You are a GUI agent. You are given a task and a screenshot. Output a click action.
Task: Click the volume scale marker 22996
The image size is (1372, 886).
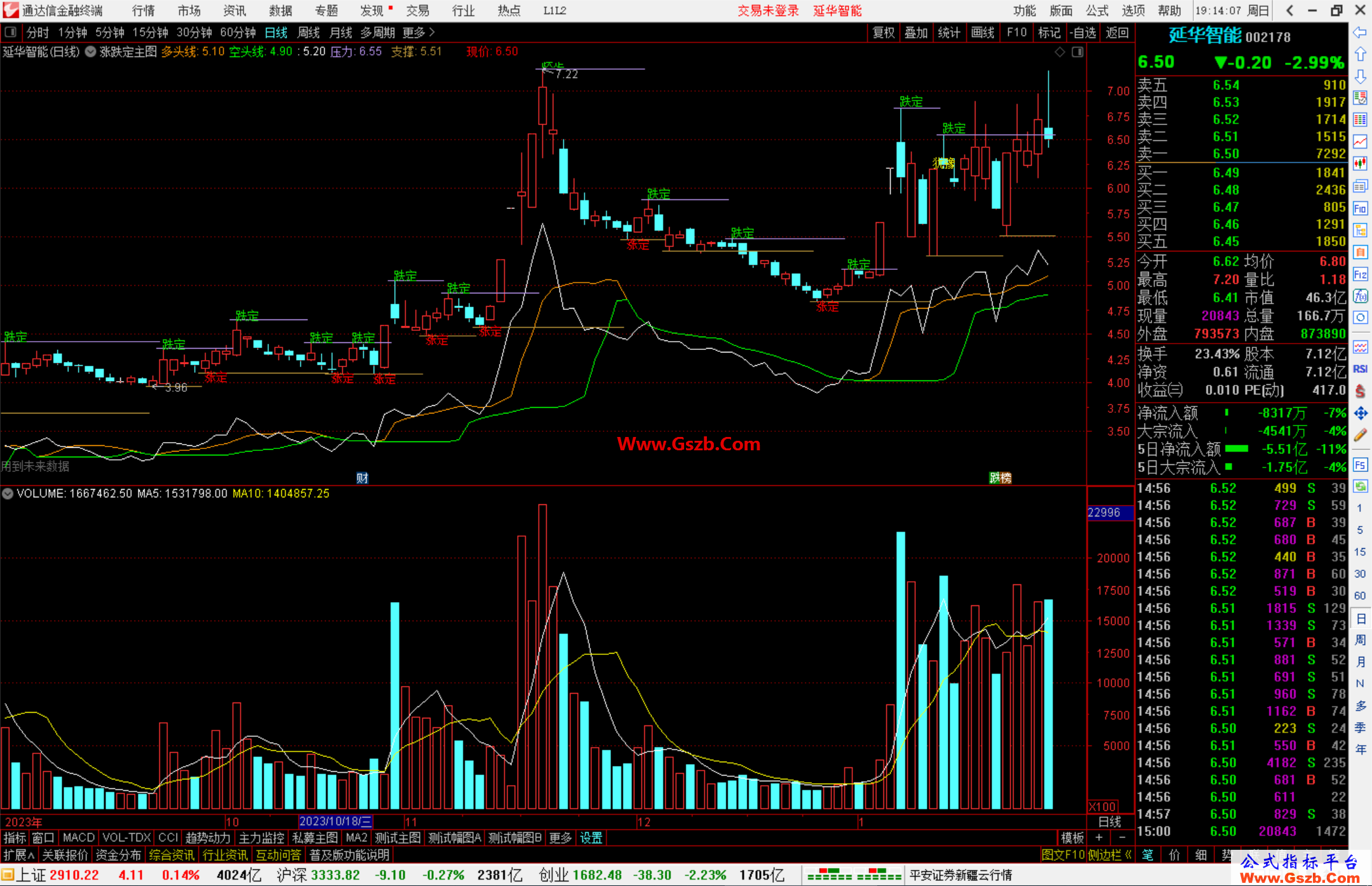click(x=1110, y=513)
